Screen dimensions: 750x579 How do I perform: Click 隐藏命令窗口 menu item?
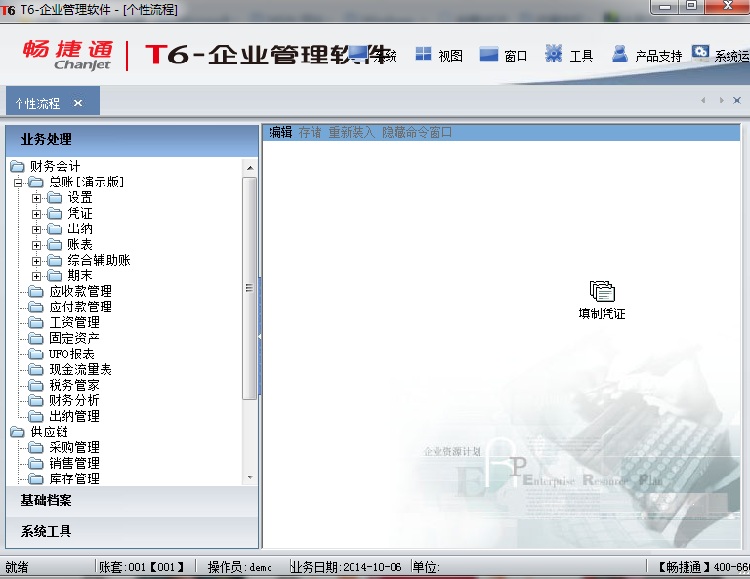(x=417, y=132)
